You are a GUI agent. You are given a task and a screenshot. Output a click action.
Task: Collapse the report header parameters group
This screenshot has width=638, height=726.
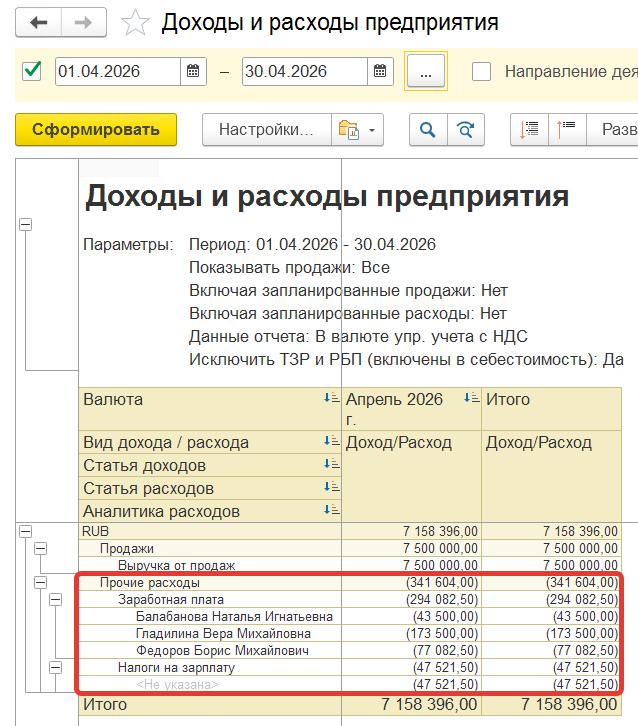click(x=25, y=225)
